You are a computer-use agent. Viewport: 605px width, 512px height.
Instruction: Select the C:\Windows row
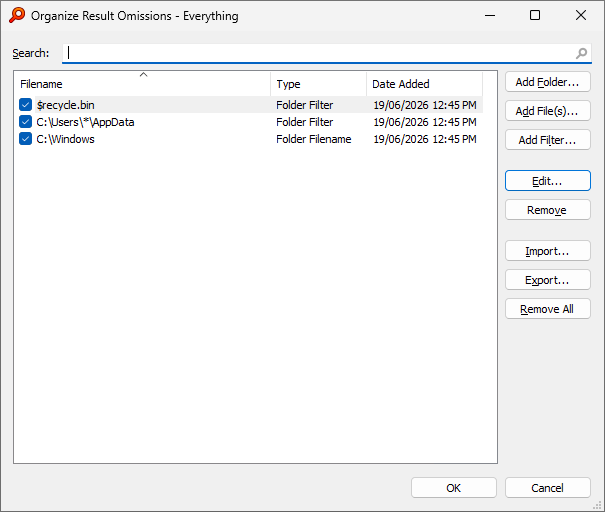click(x=249, y=139)
